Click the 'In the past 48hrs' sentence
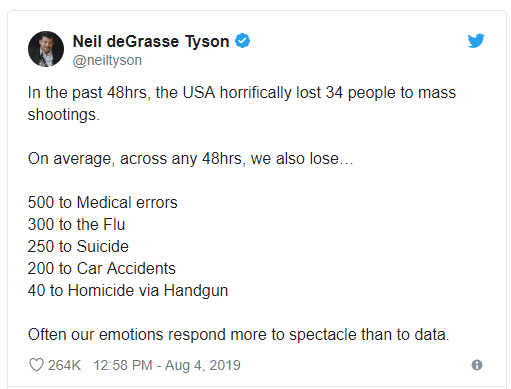511x389 pixels. [242, 103]
